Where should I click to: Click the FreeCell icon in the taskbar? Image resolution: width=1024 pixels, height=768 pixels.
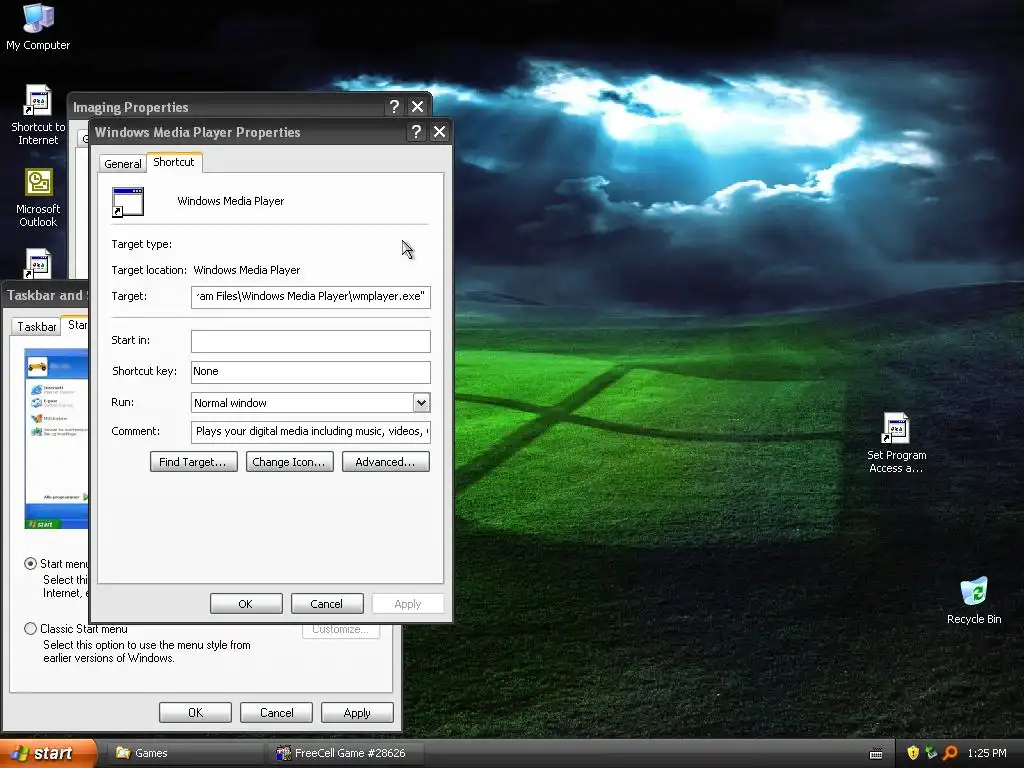[x=283, y=753]
